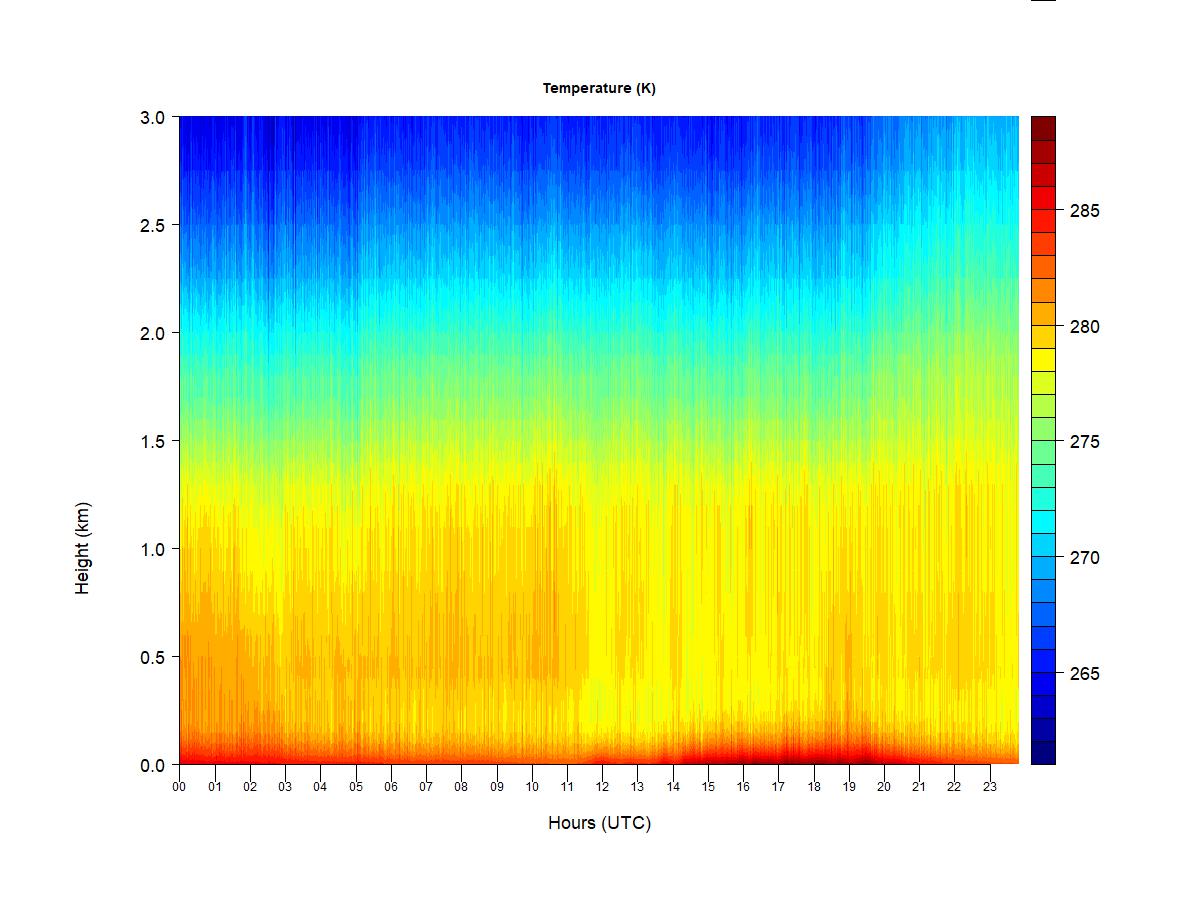
Task: Click hour label 00 on the x-axis
Action: pos(179,787)
